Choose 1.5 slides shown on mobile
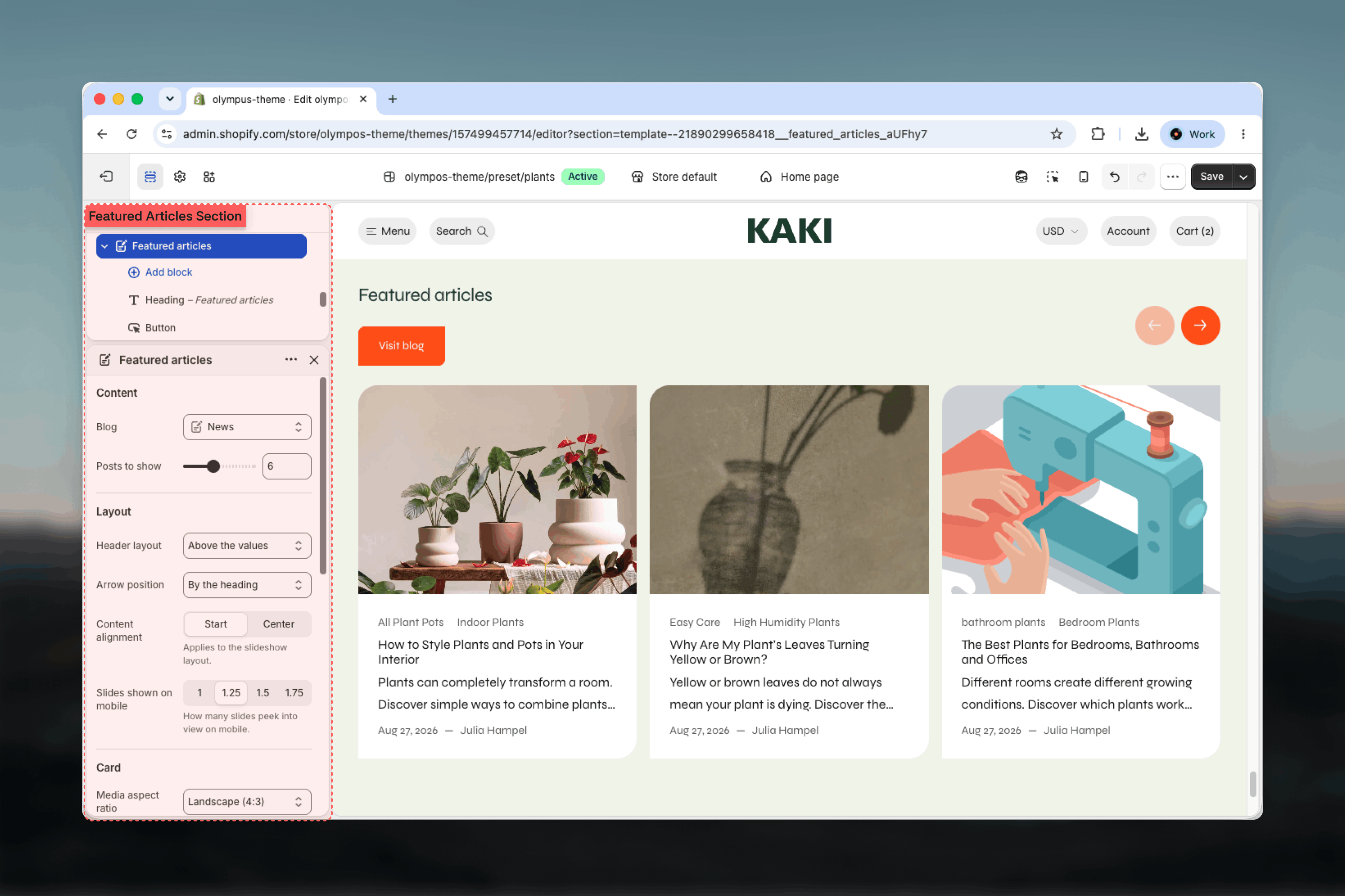Viewport: 1345px width, 896px height. point(262,693)
